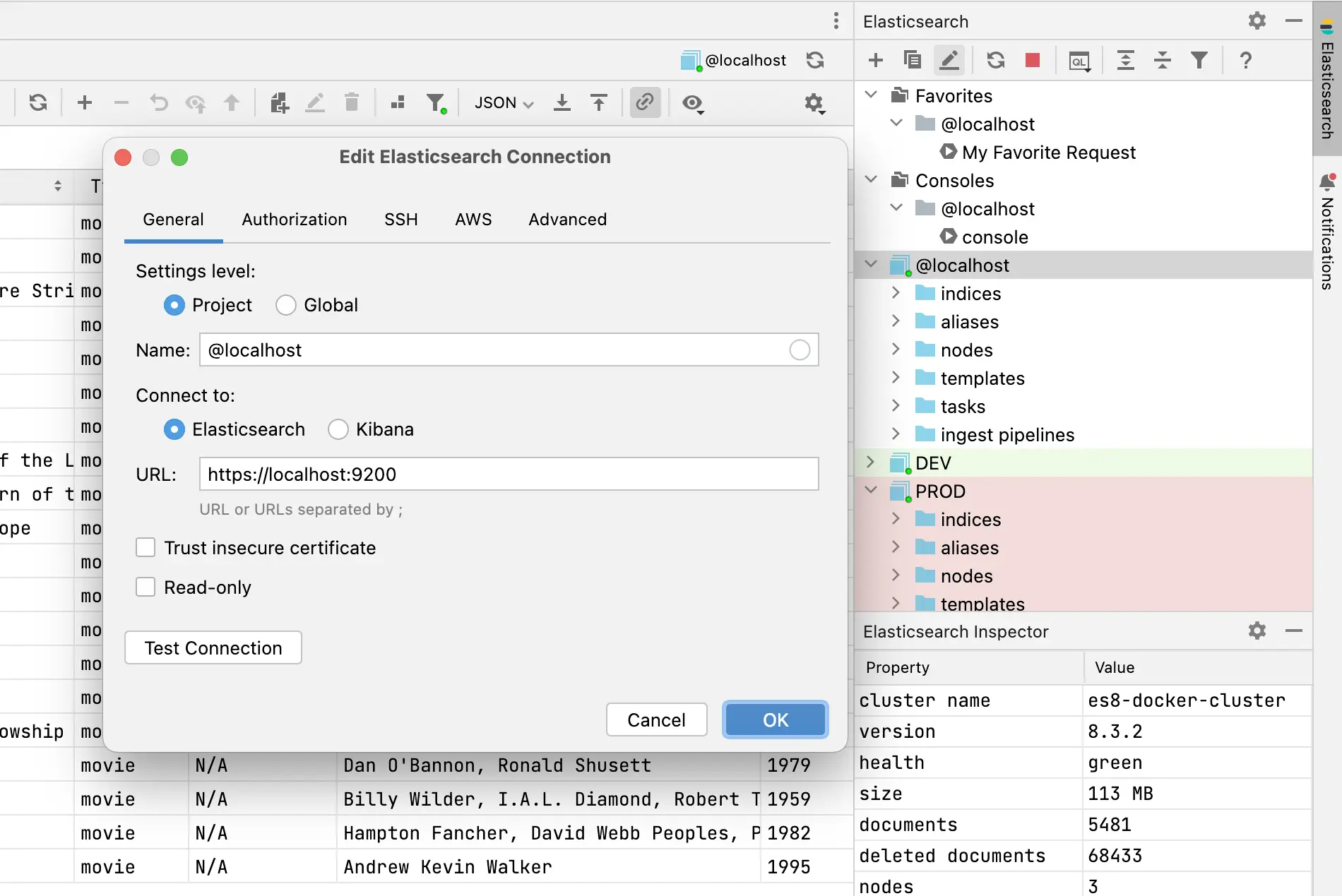Click the URL input field
The height and width of the screenshot is (896, 1342).
[509, 474]
